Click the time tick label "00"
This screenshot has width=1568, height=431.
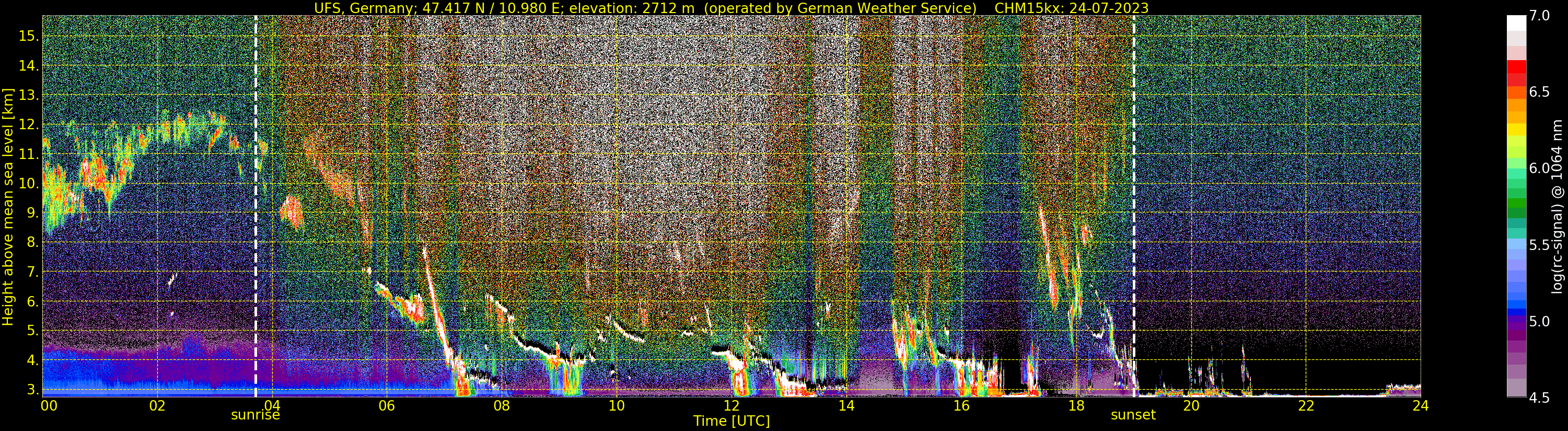click(49, 405)
